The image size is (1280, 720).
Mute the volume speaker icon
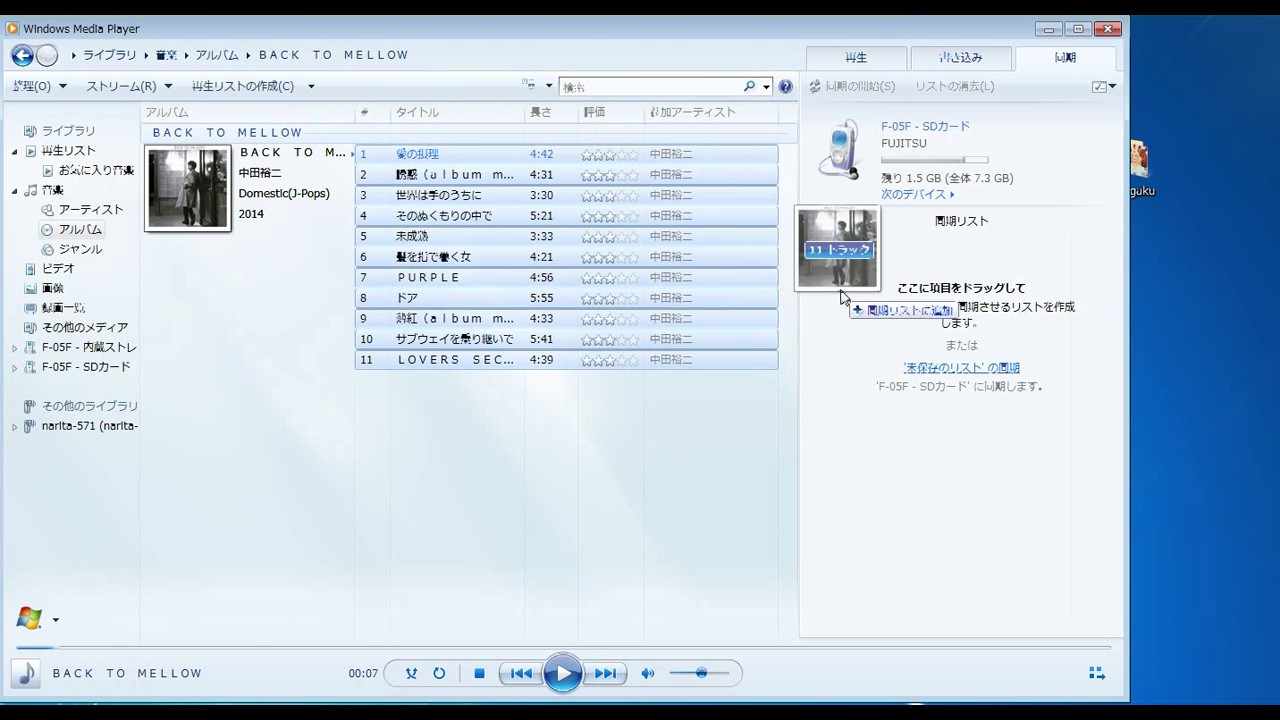(648, 674)
